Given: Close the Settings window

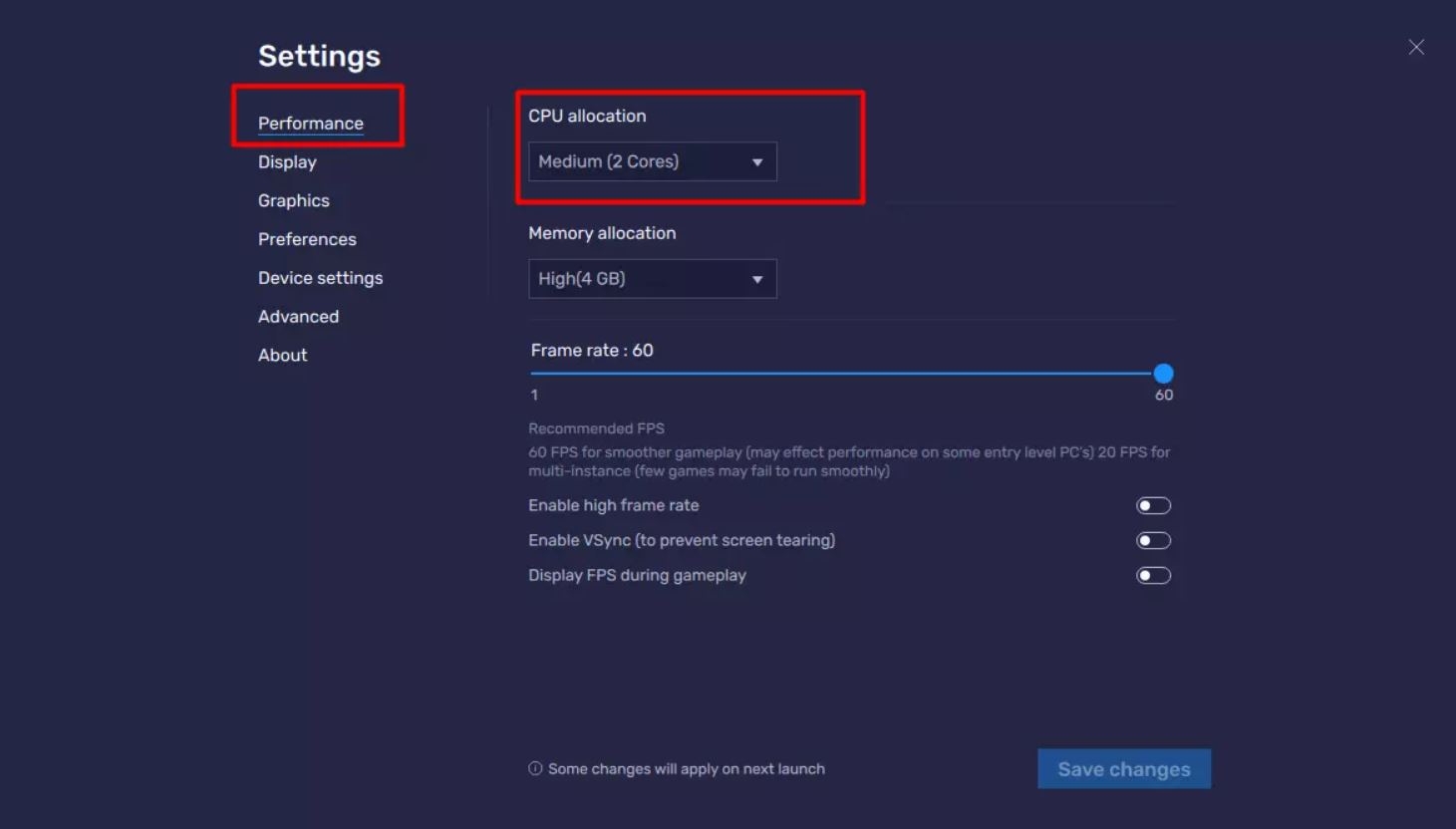Looking at the screenshot, I should (x=1416, y=46).
